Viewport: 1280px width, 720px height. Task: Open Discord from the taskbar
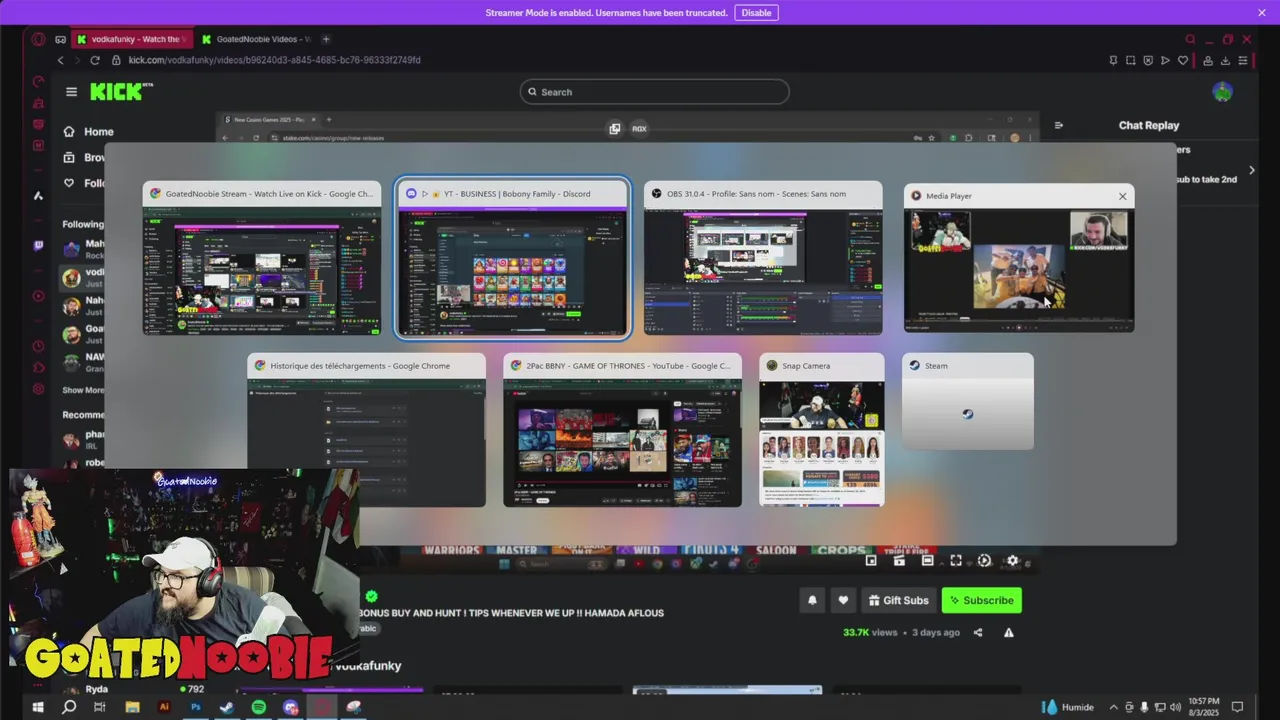(x=291, y=707)
